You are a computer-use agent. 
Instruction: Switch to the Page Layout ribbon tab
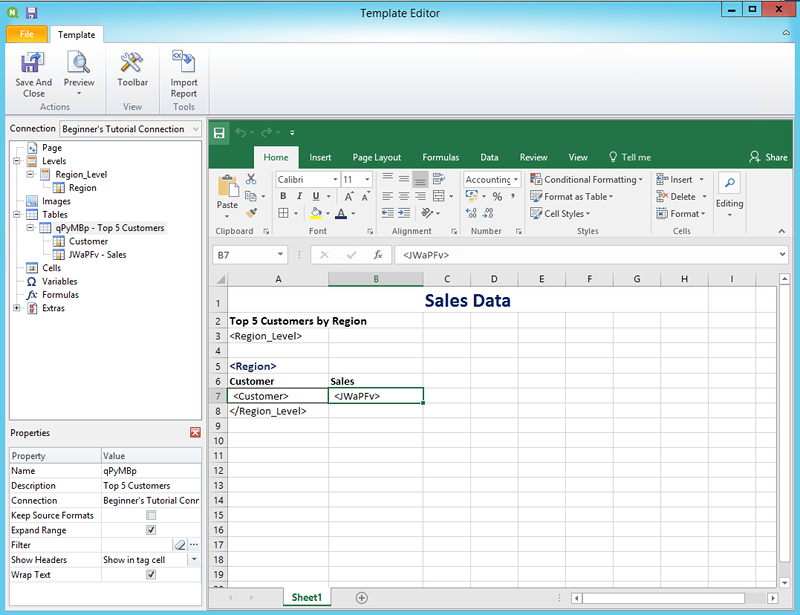coord(376,157)
